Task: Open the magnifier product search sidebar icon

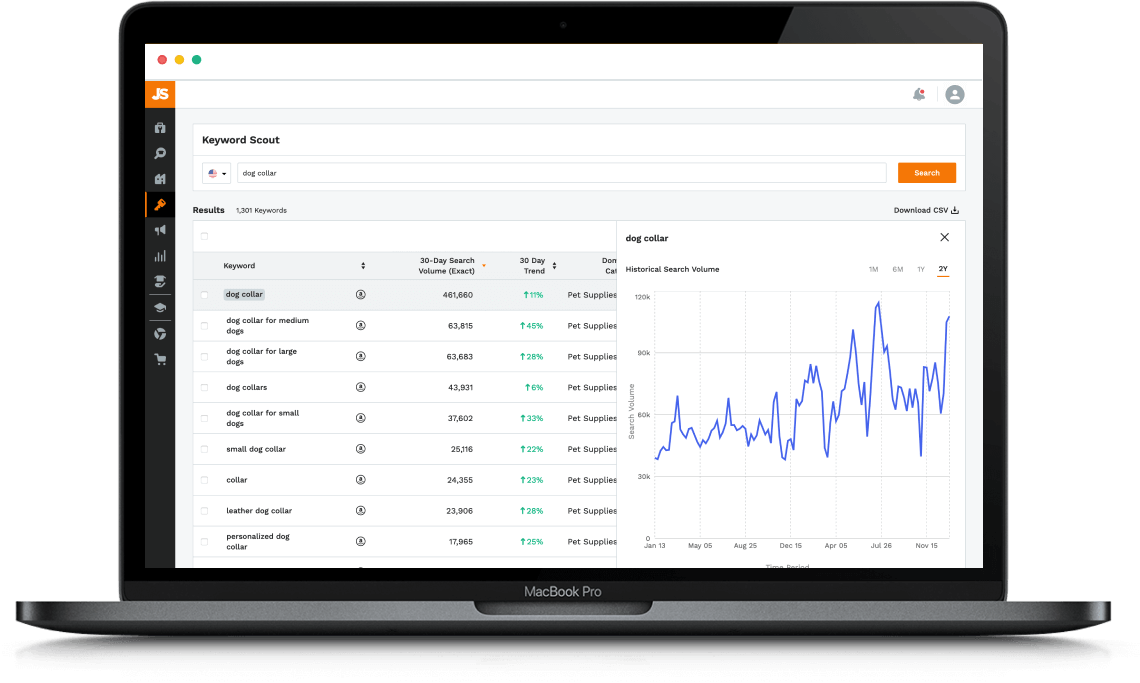Action: click(160, 153)
